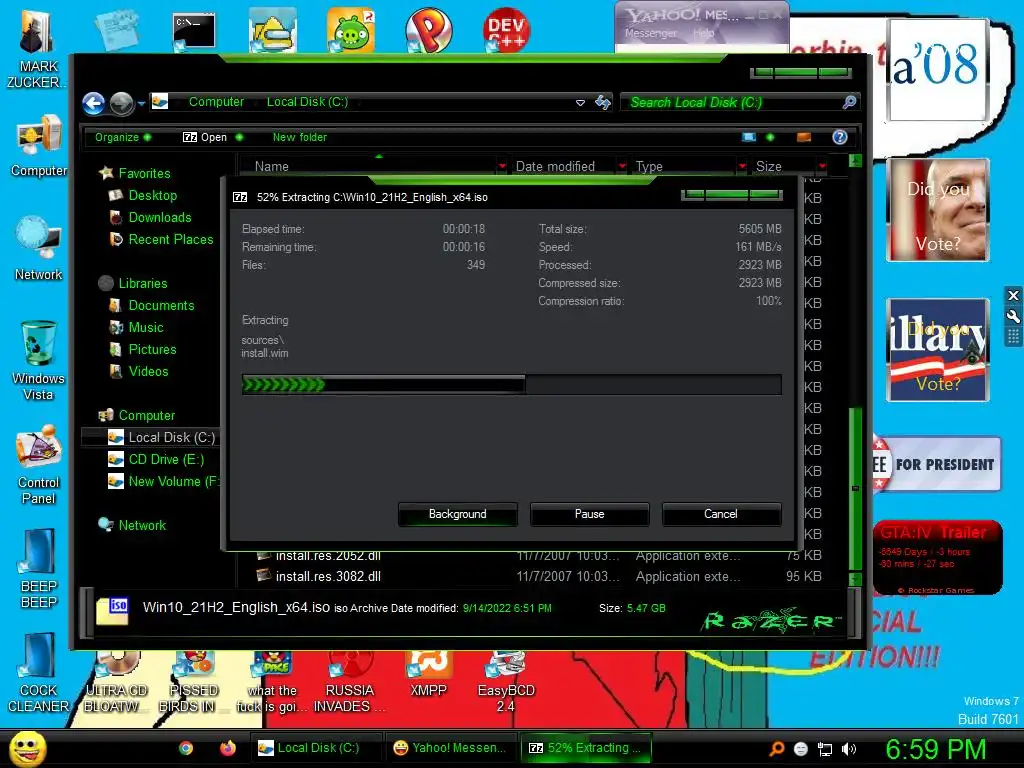Open Explorer help question mark icon
The height and width of the screenshot is (768, 1024).
pos(840,137)
